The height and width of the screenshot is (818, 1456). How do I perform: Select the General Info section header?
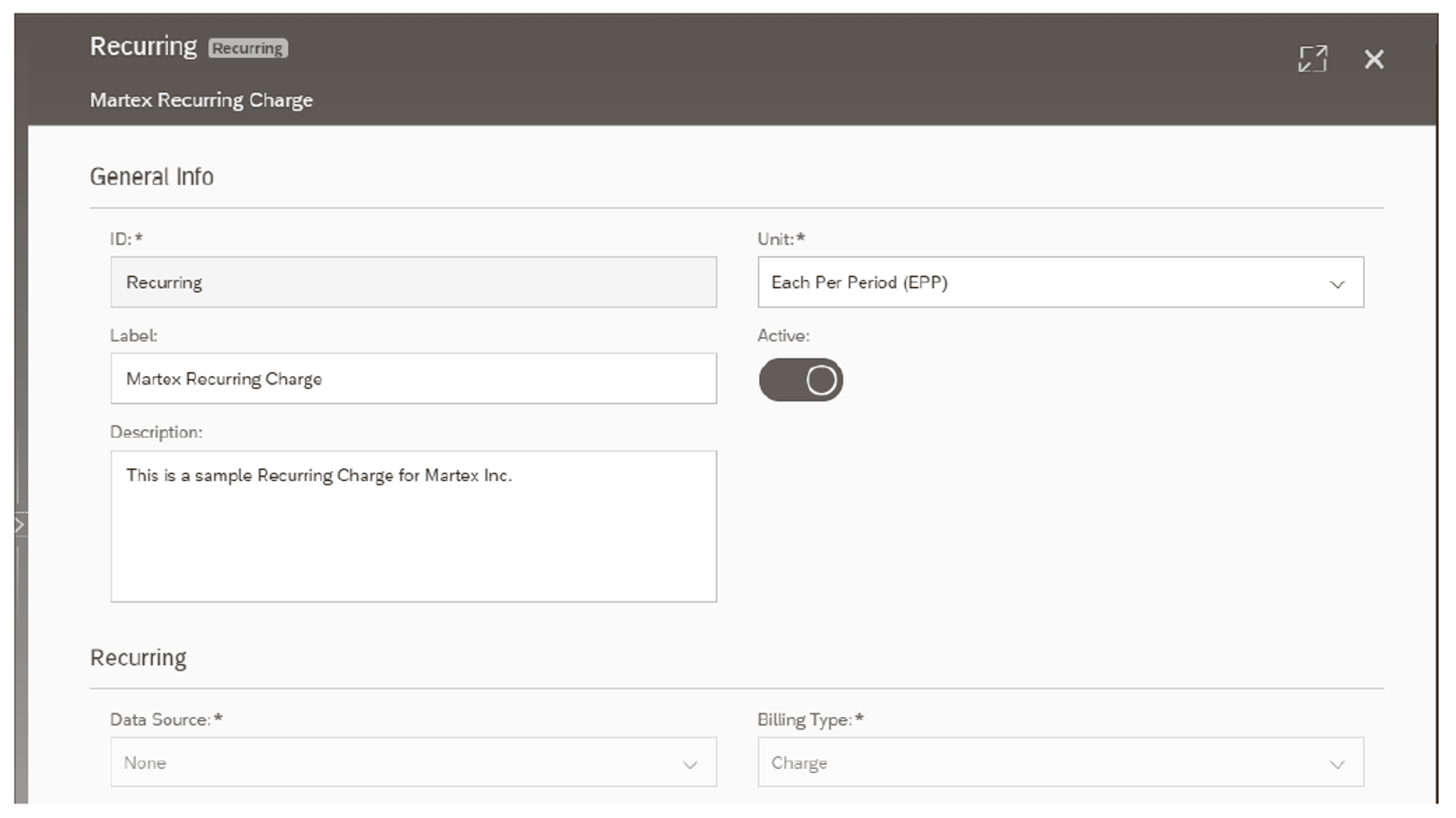(x=152, y=176)
